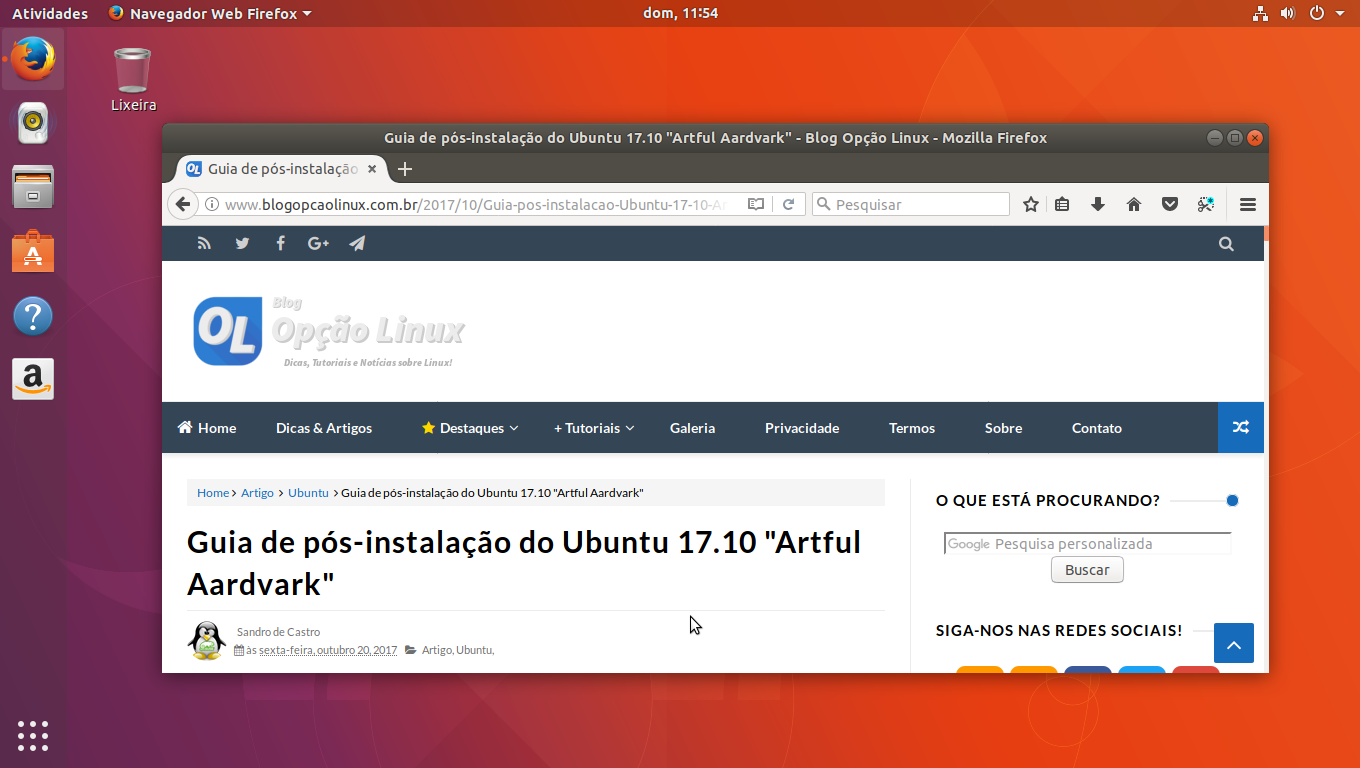Click the Firefox icon in the dock

(x=32, y=58)
